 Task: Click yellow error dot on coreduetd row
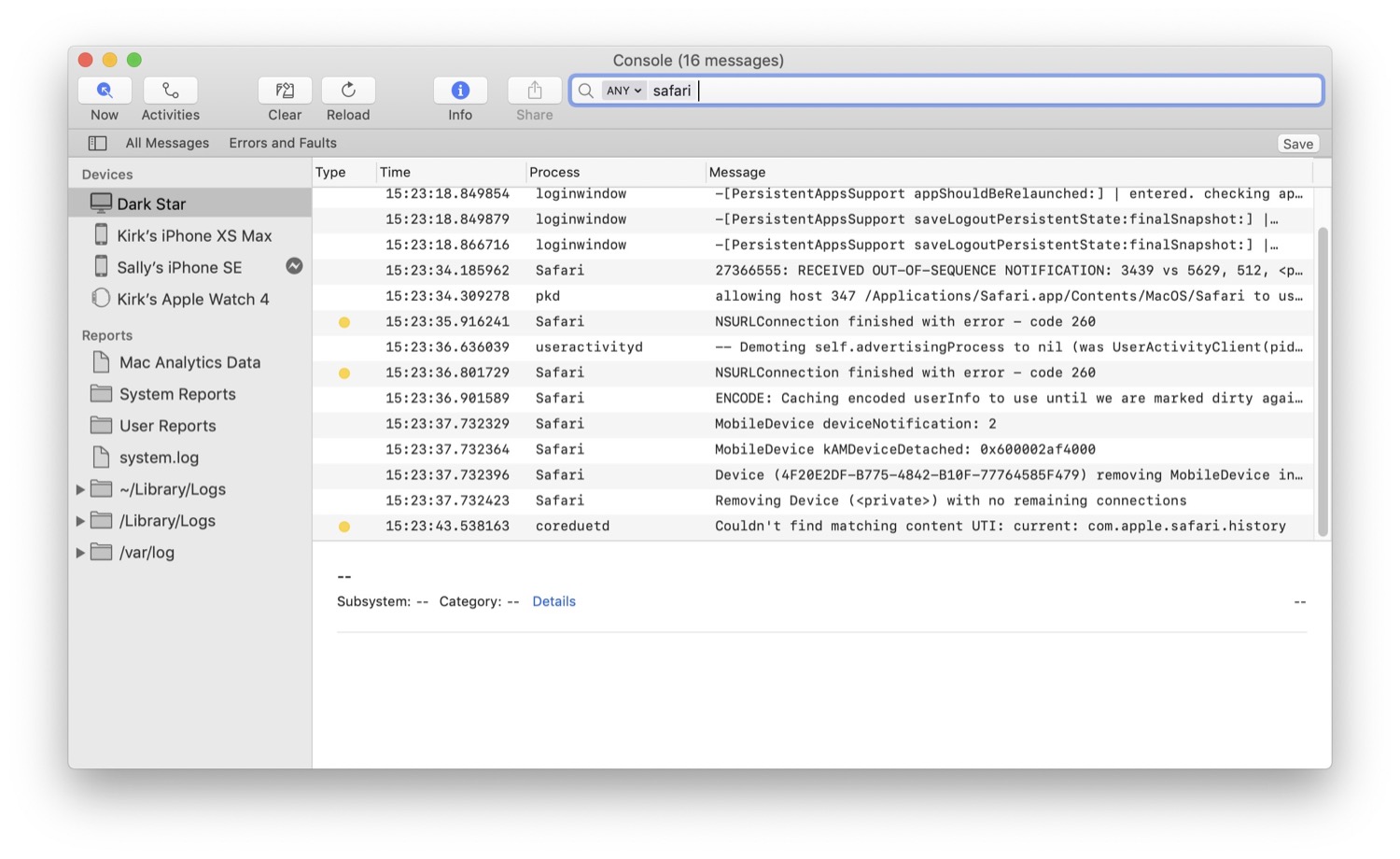(x=344, y=527)
